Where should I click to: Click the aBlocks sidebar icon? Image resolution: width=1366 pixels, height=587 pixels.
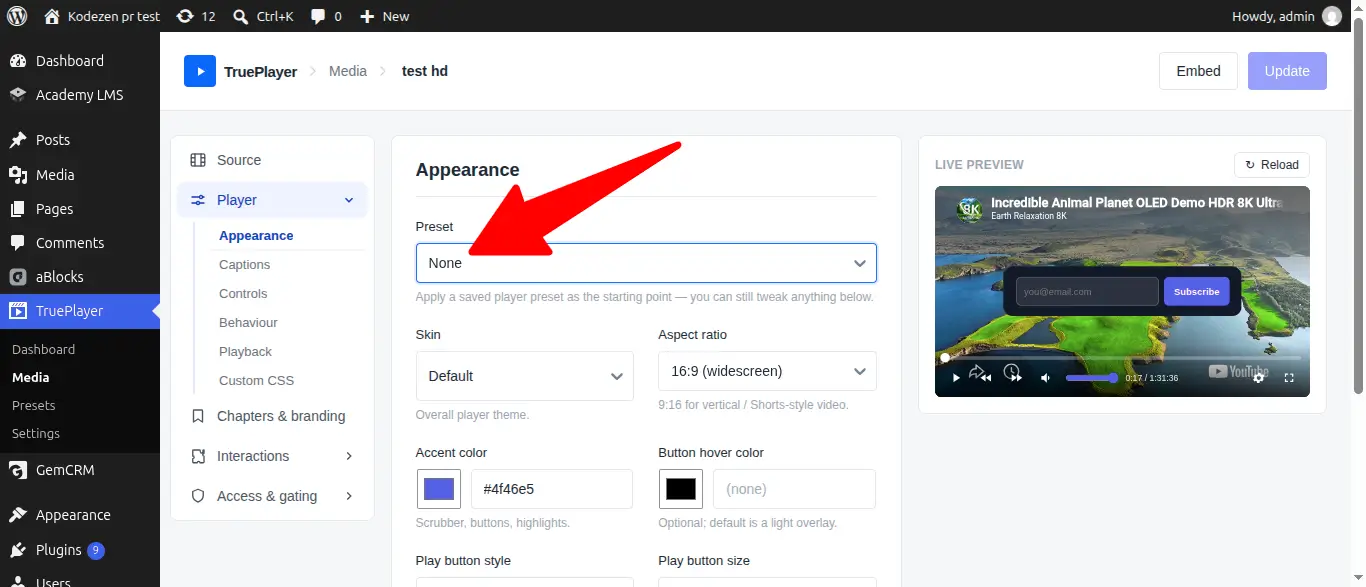click(18, 277)
